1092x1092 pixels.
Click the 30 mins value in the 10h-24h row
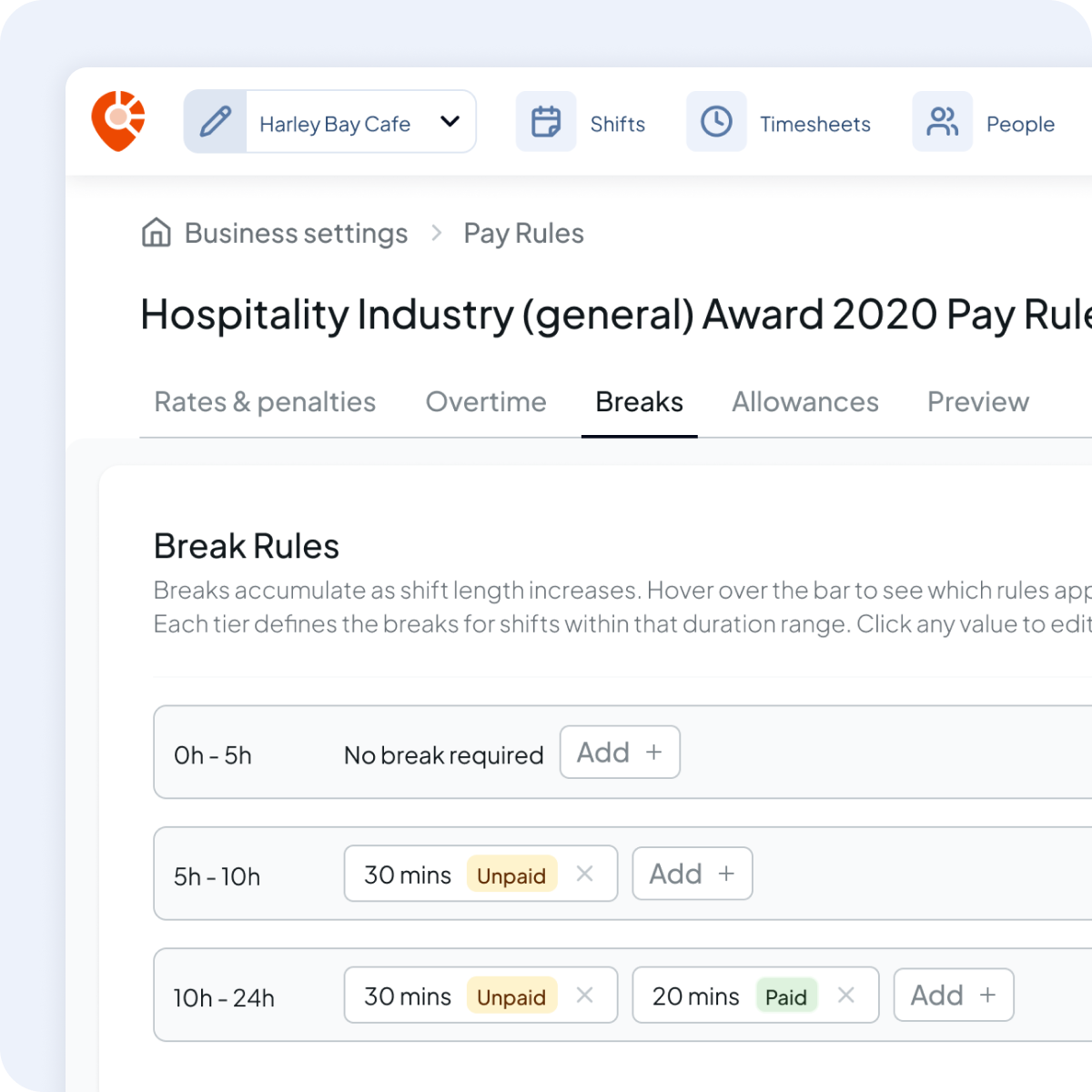point(406,996)
